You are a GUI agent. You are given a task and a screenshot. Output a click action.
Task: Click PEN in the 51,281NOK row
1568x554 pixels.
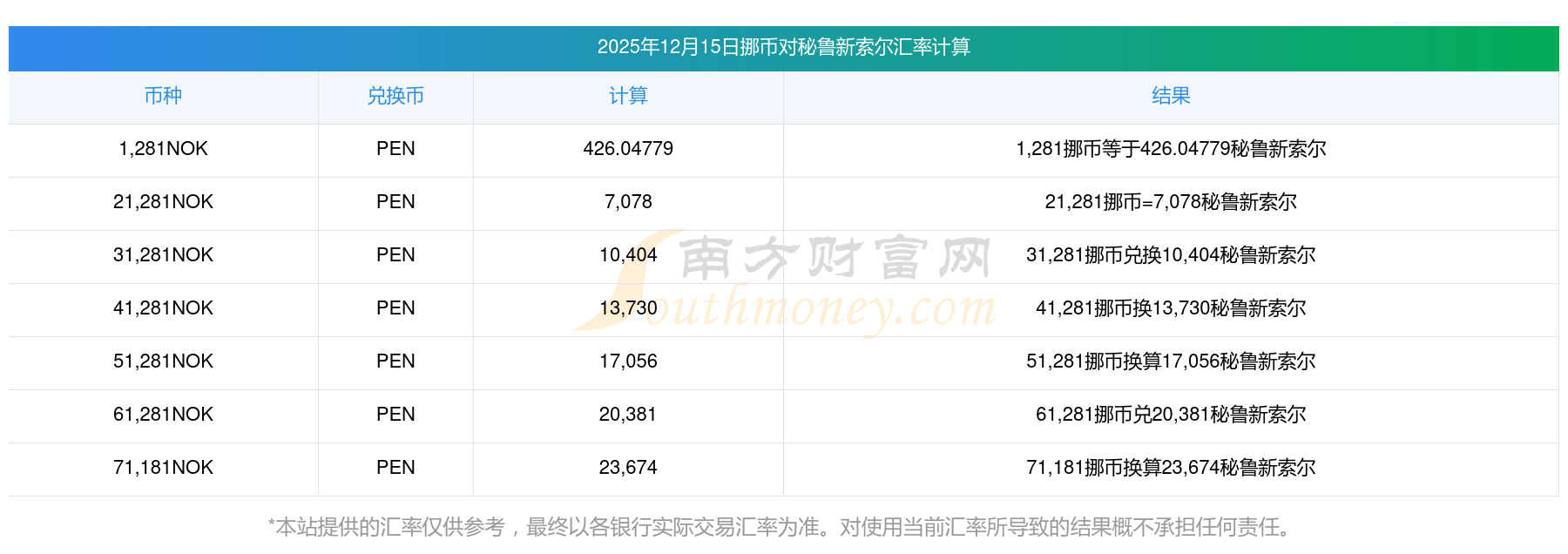(x=395, y=361)
